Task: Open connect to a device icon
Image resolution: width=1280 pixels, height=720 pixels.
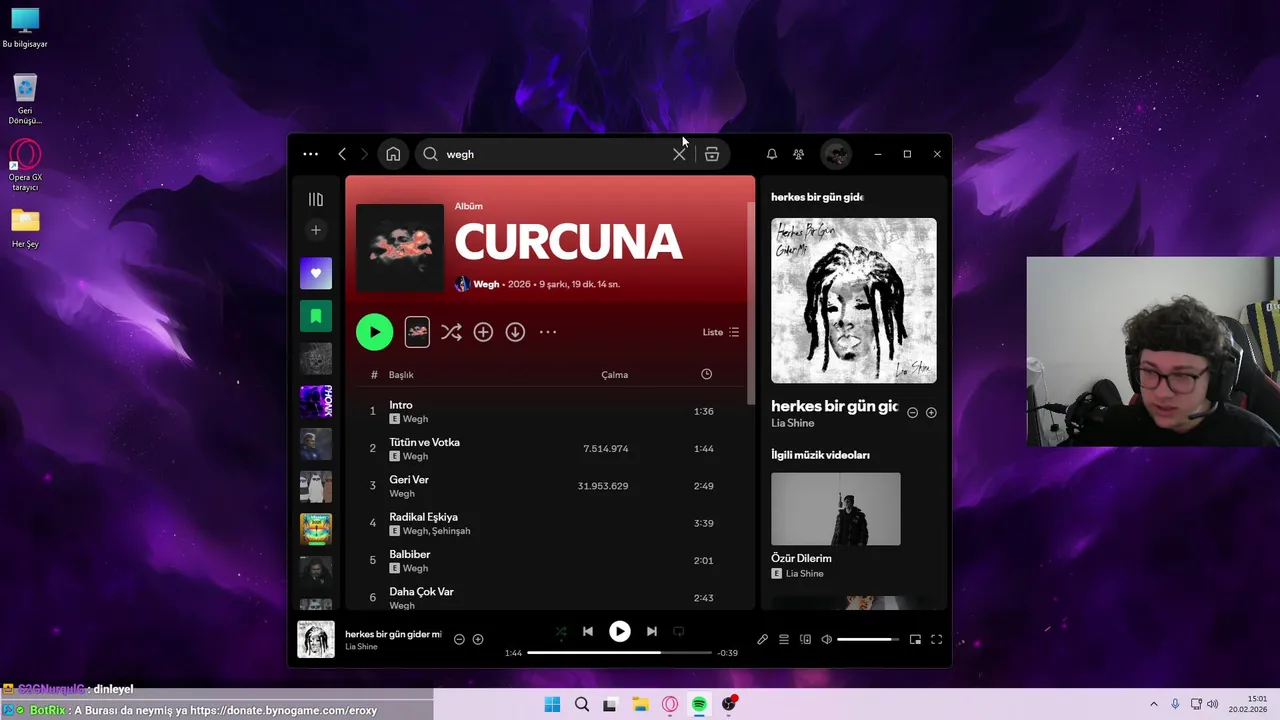Action: point(805,639)
